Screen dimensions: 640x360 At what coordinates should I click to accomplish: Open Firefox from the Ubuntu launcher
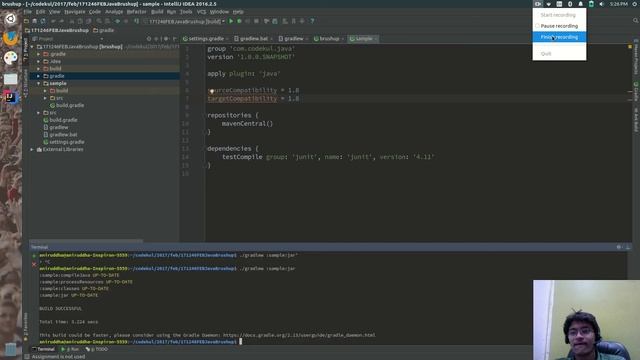pyautogui.click(x=11, y=38)
